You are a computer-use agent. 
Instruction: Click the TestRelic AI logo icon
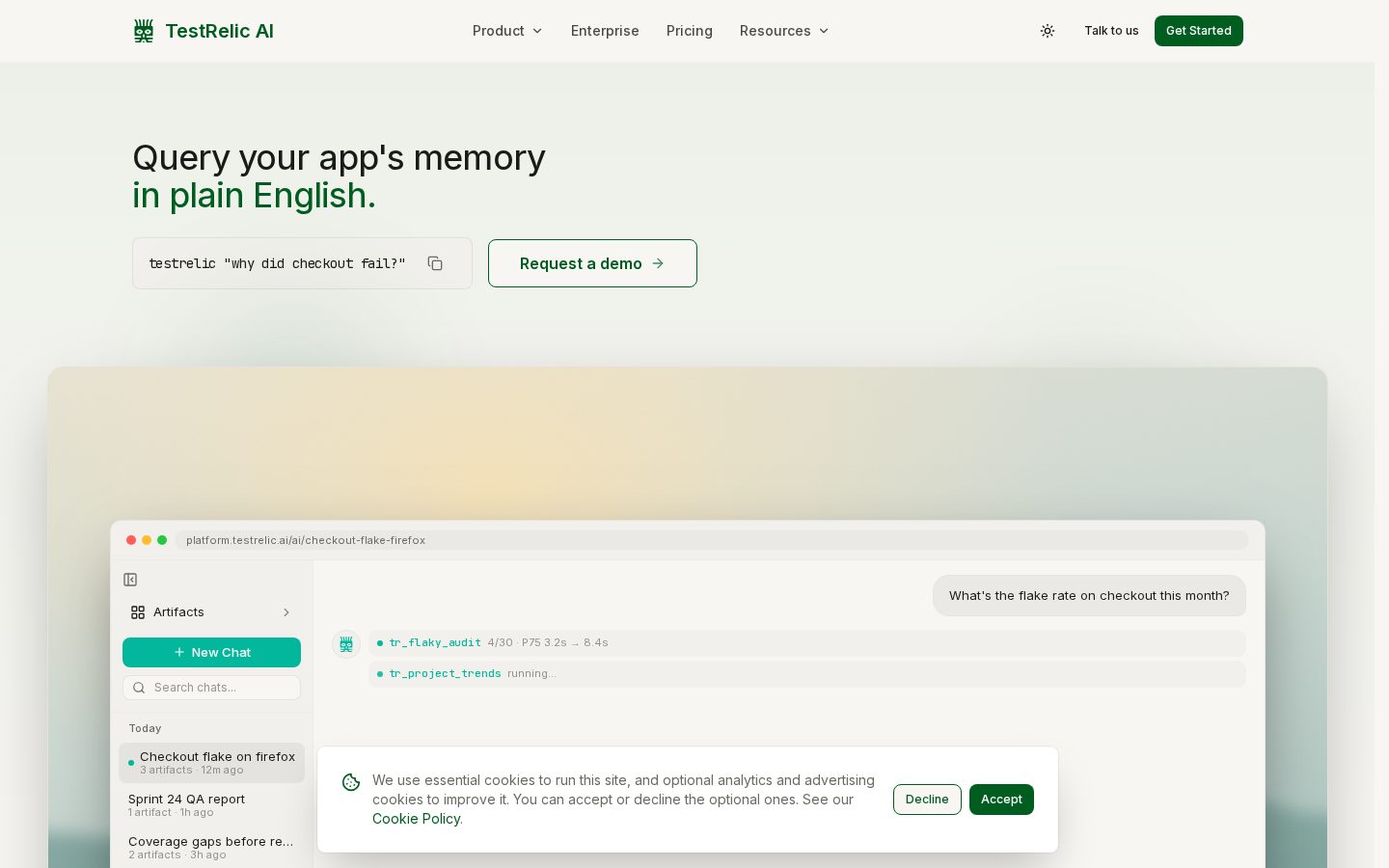coord(144,31)
